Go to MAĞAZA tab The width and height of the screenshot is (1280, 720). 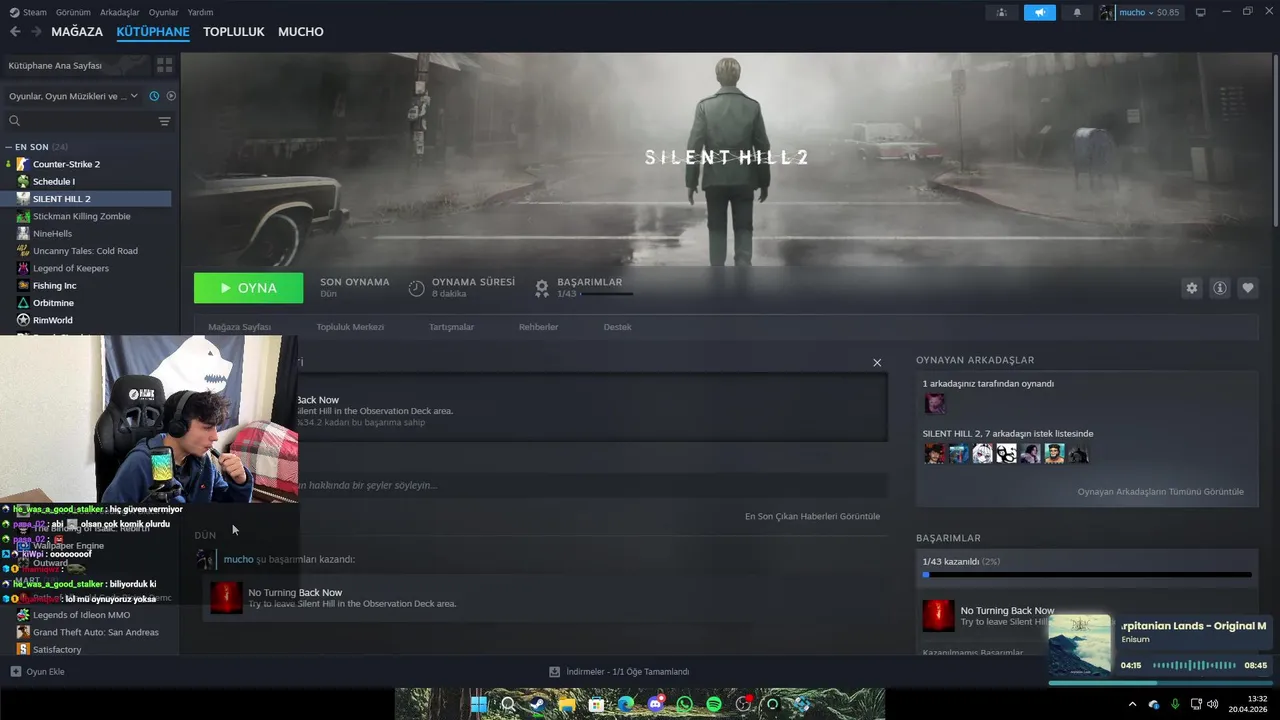coord(77,32)
